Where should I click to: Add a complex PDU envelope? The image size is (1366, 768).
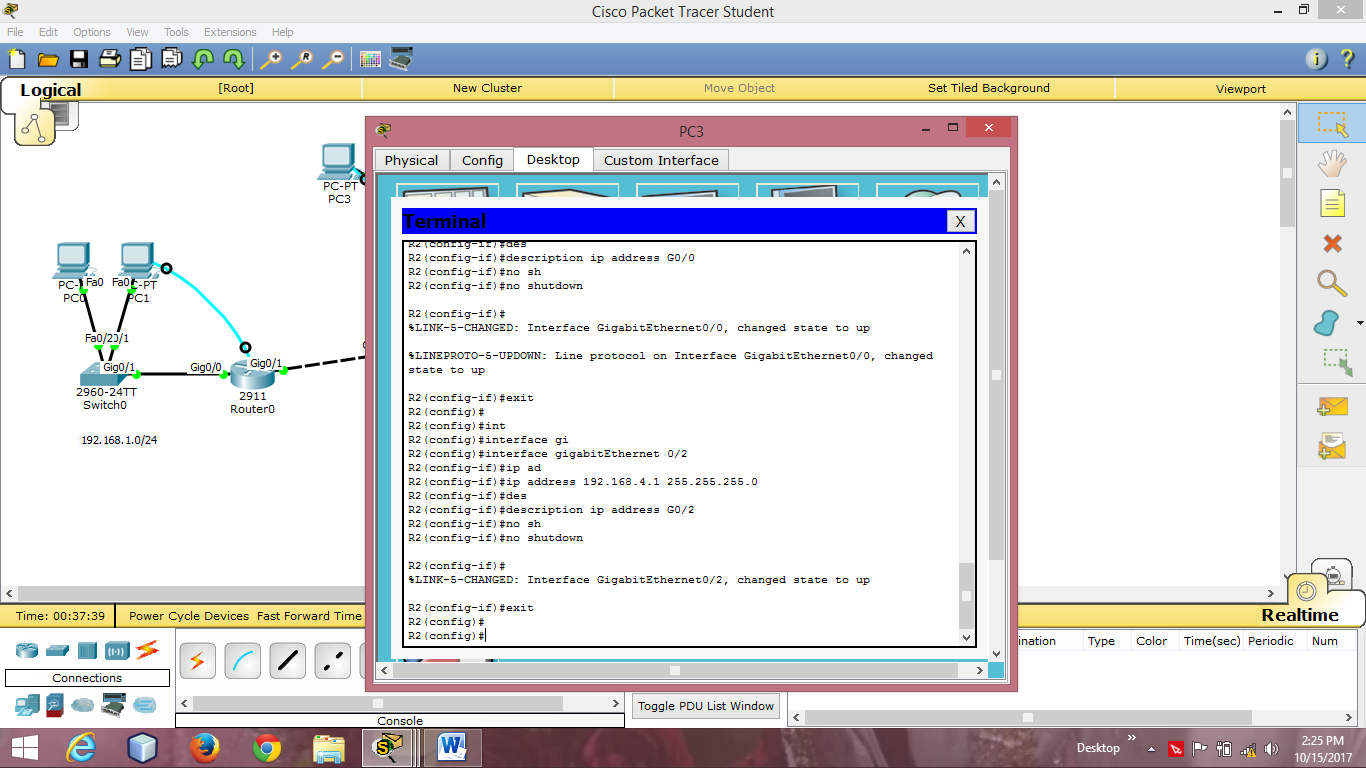pos(1332,445)
